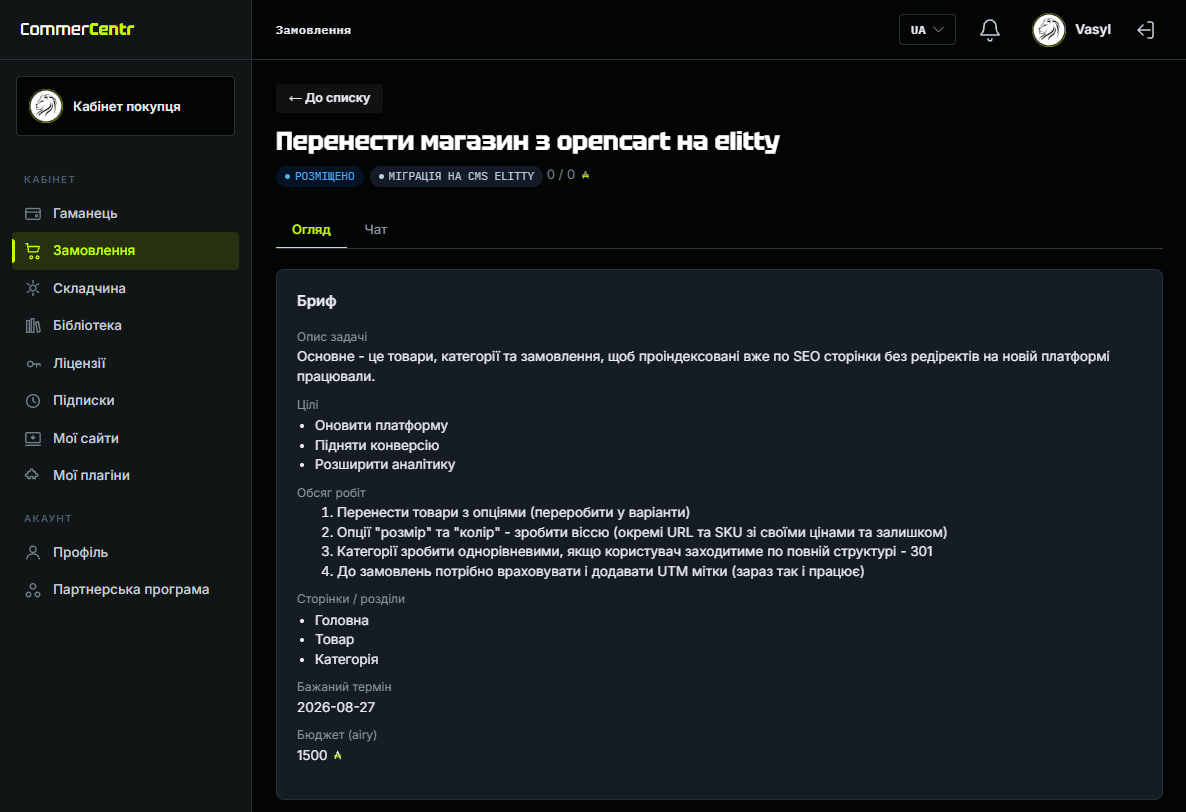Image resolution: width=1186 pixels, height=812 pixels.
Task: Open the UA language dropdown
Action: click(927, 29)
